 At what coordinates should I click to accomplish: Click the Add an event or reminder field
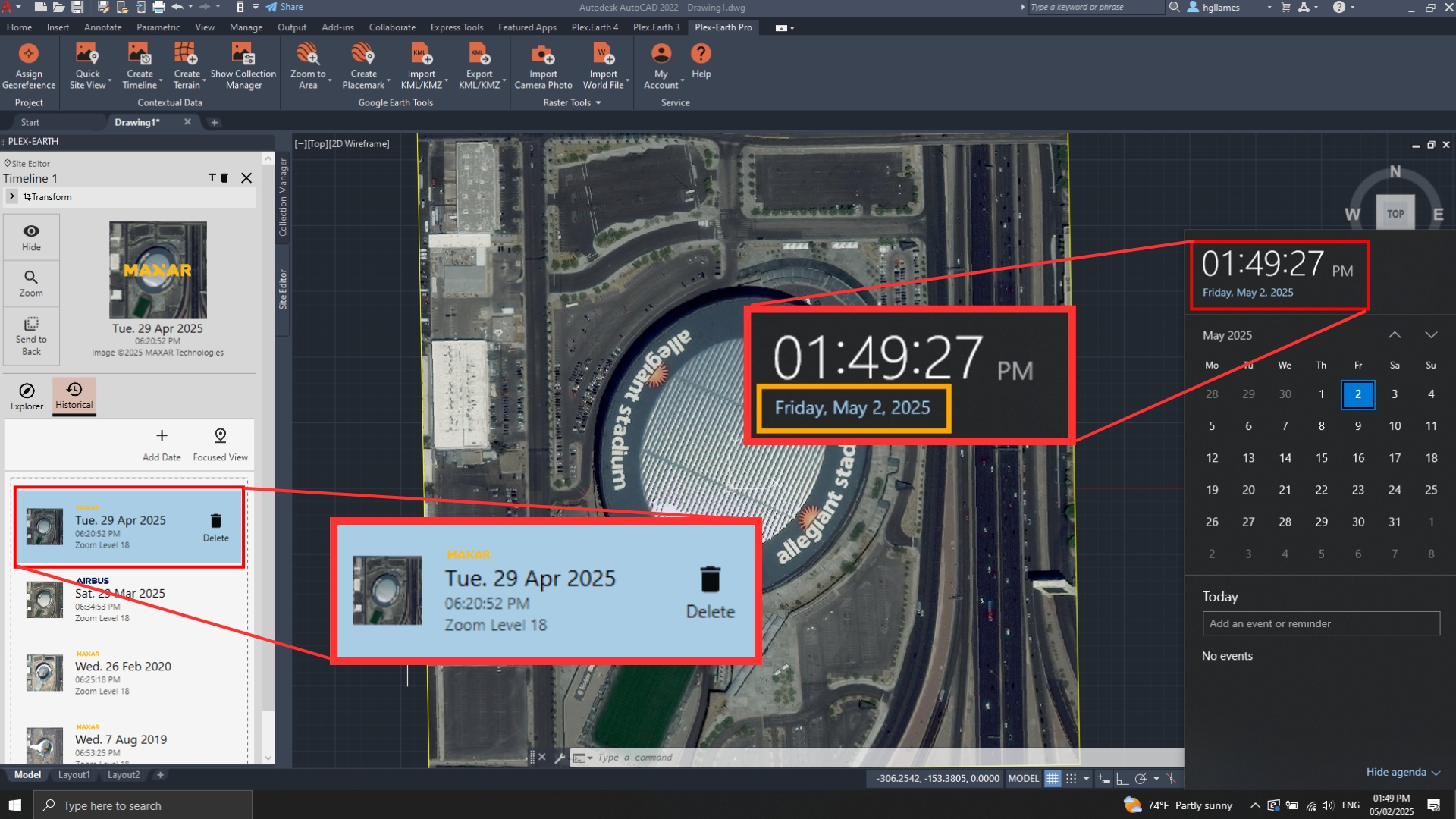[1321, 623]
